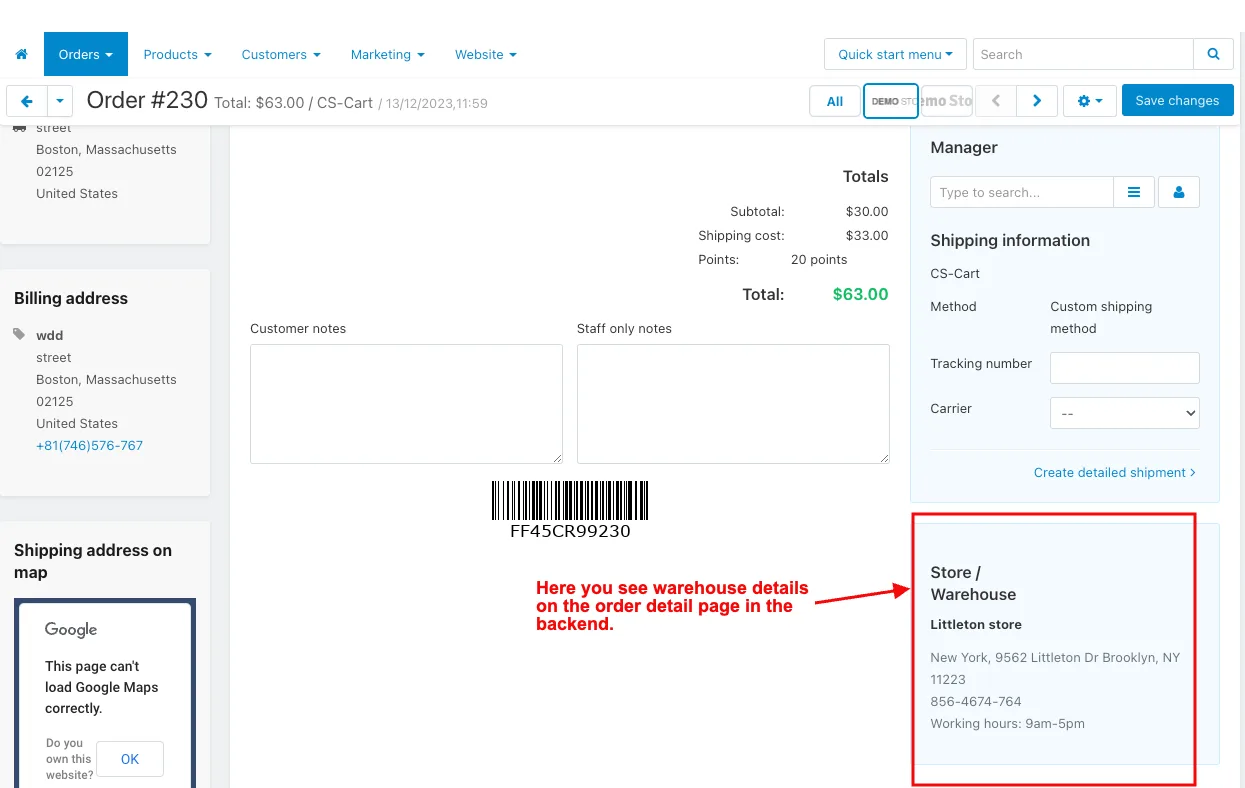
Task: Open the Carrier dropdown
Action: click(x=1124, y=413)
